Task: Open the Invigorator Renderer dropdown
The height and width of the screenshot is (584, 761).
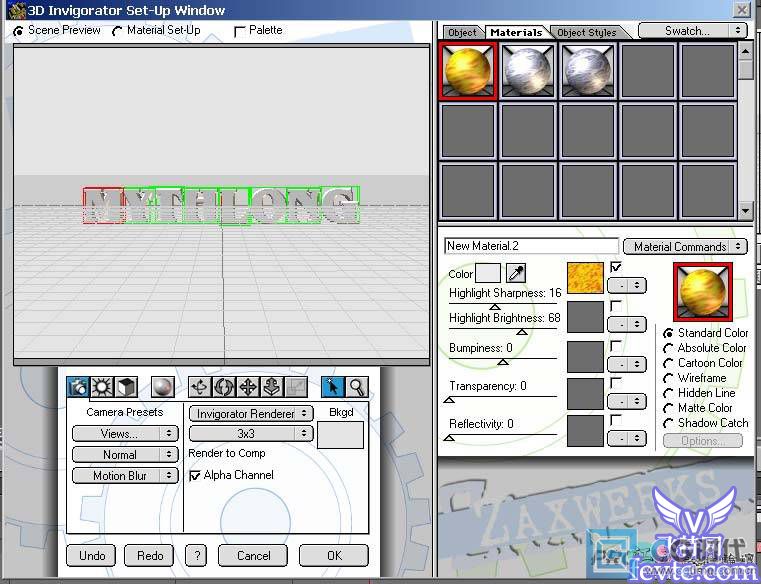Action: pos(251,414)
